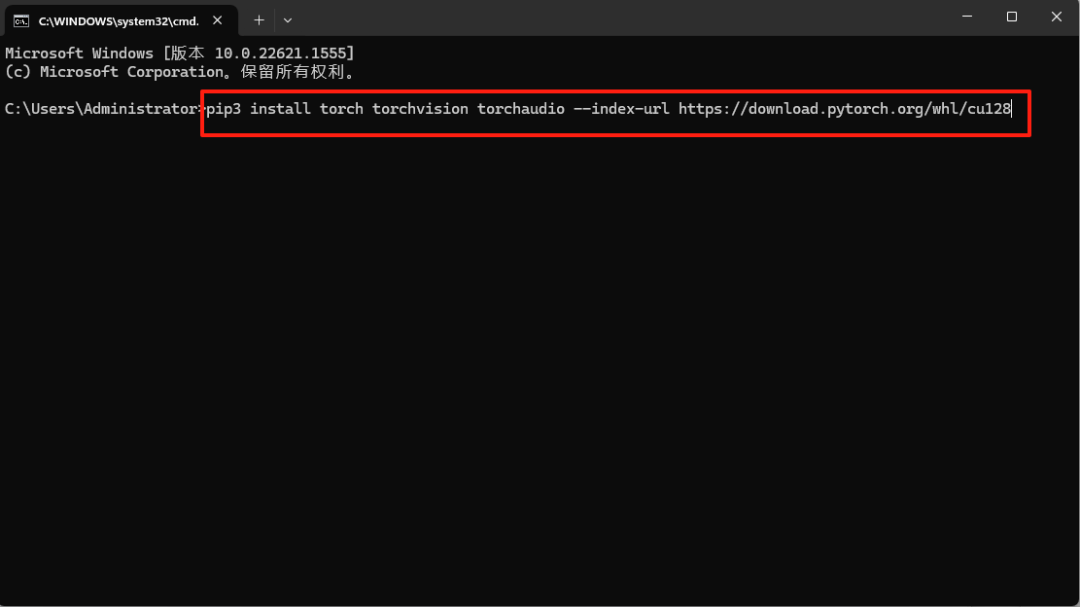Viewport: 1080px width, 607px height.
Task: Click the Microsoft Windows version line
Action: [x=180, y=53]
